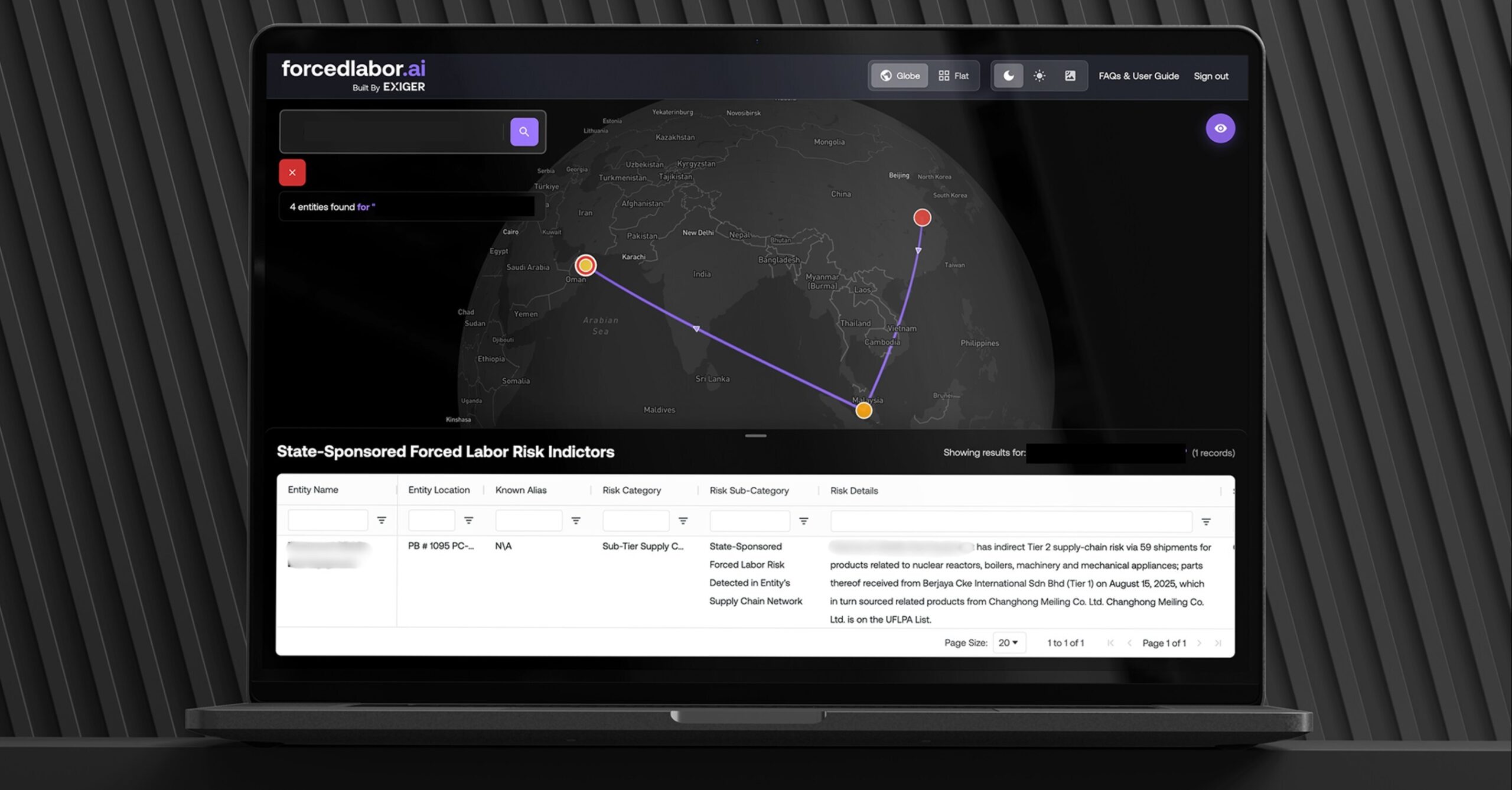Open FAQs & User Guide
The height and width of the screenshot is (790, 1512).
point(1138,76)
